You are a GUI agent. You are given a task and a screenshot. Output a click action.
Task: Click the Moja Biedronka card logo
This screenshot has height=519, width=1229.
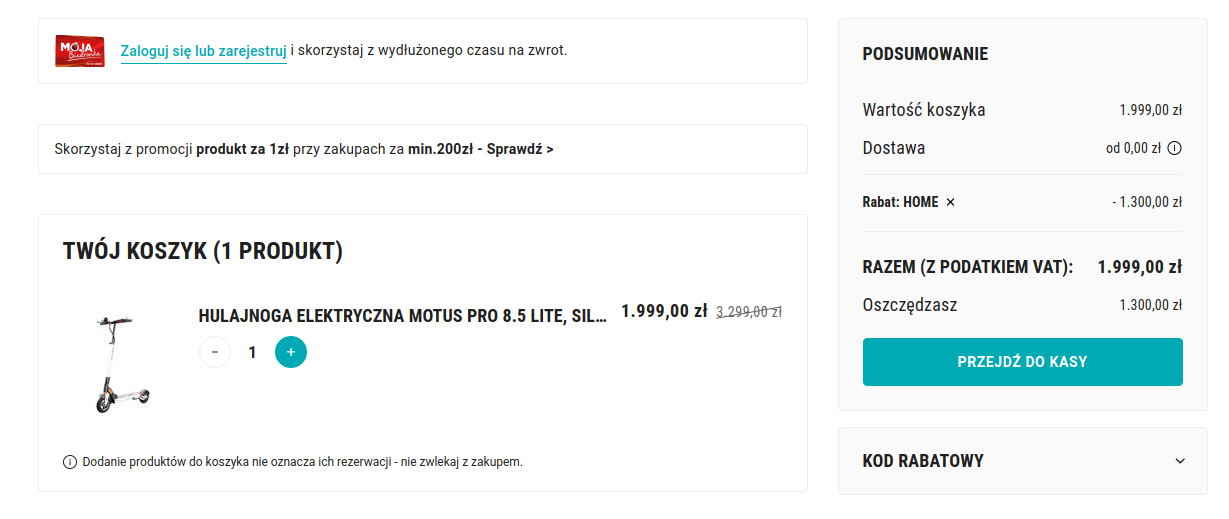[x=80, y=51]
